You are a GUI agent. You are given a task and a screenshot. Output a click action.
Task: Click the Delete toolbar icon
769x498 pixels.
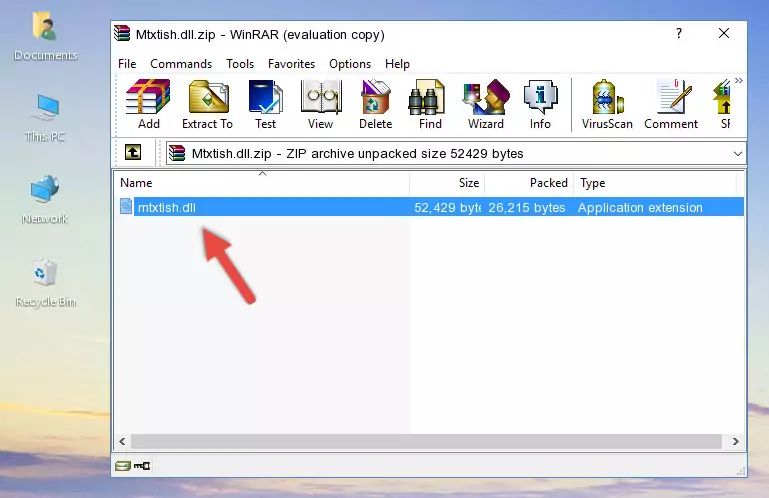pyautogui.click(x=376, y=104)
